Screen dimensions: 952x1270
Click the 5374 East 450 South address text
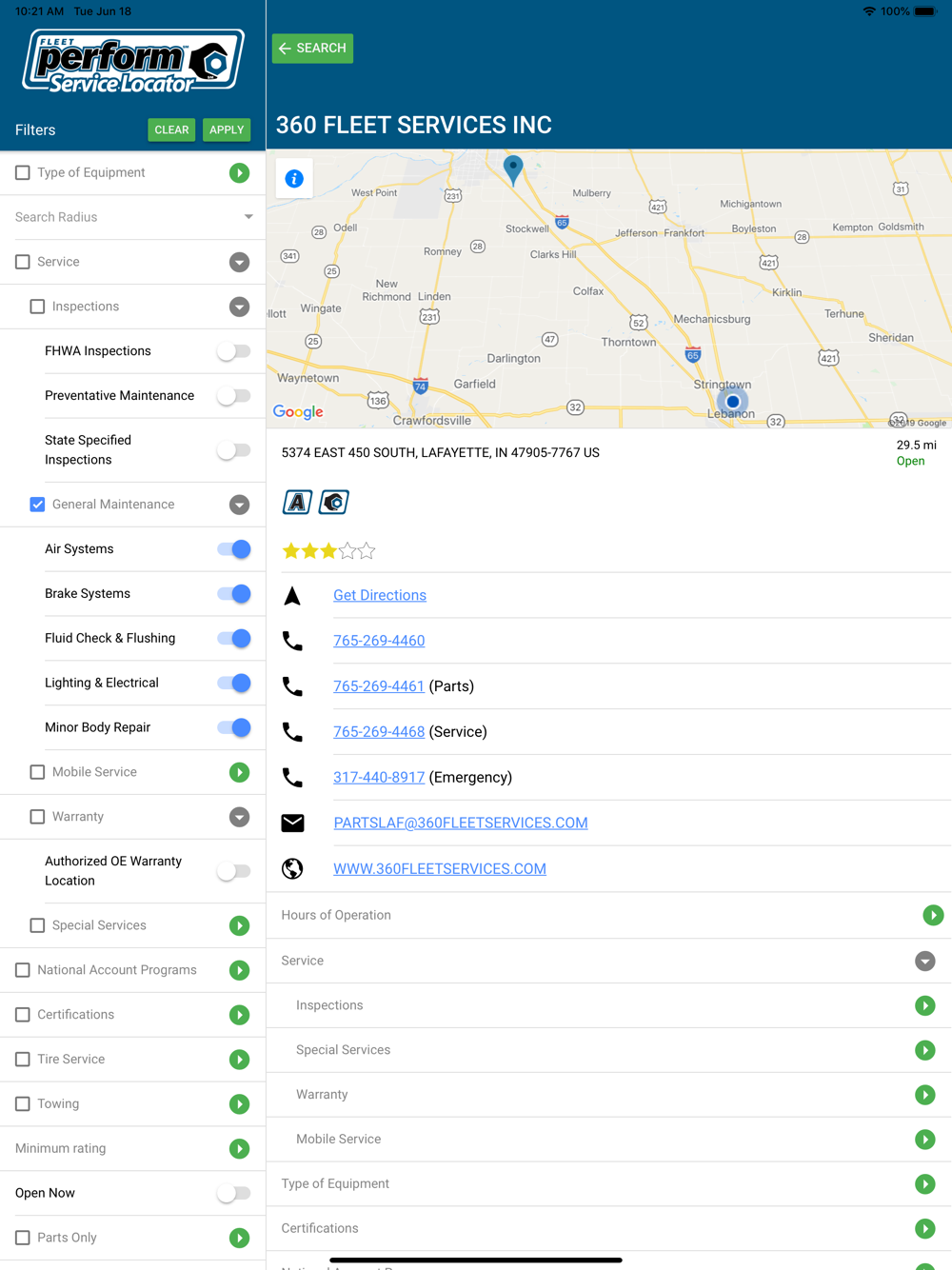441,453
